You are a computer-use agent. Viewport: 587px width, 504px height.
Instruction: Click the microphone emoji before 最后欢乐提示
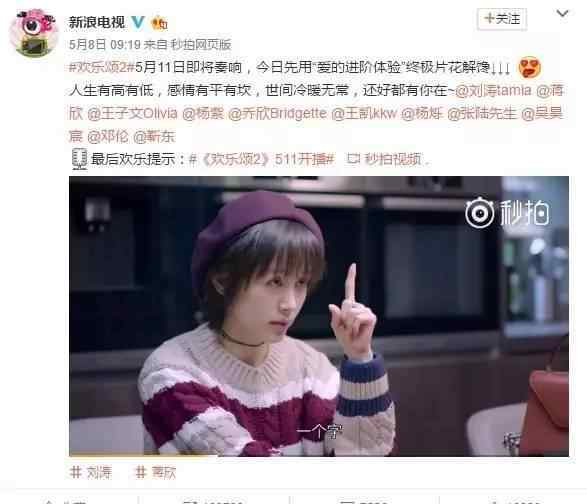pyautogui.click(x=79, y=159)
